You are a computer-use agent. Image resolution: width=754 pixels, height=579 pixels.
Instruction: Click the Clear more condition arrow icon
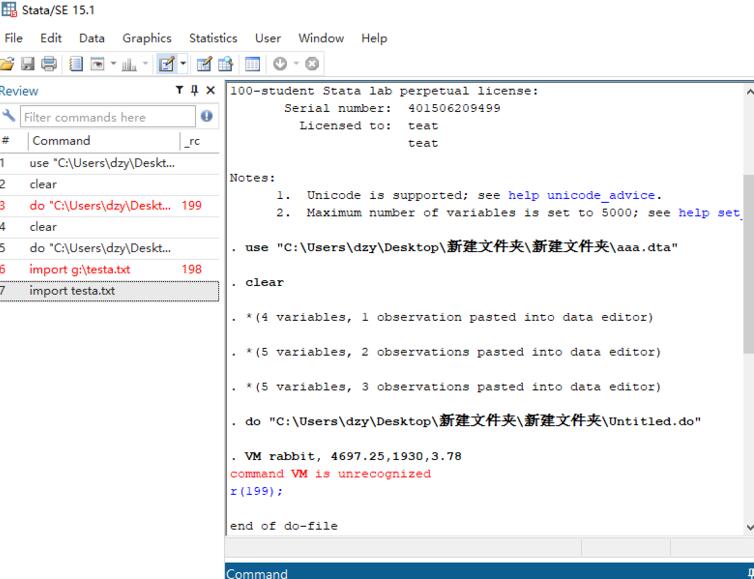point(280,63)
